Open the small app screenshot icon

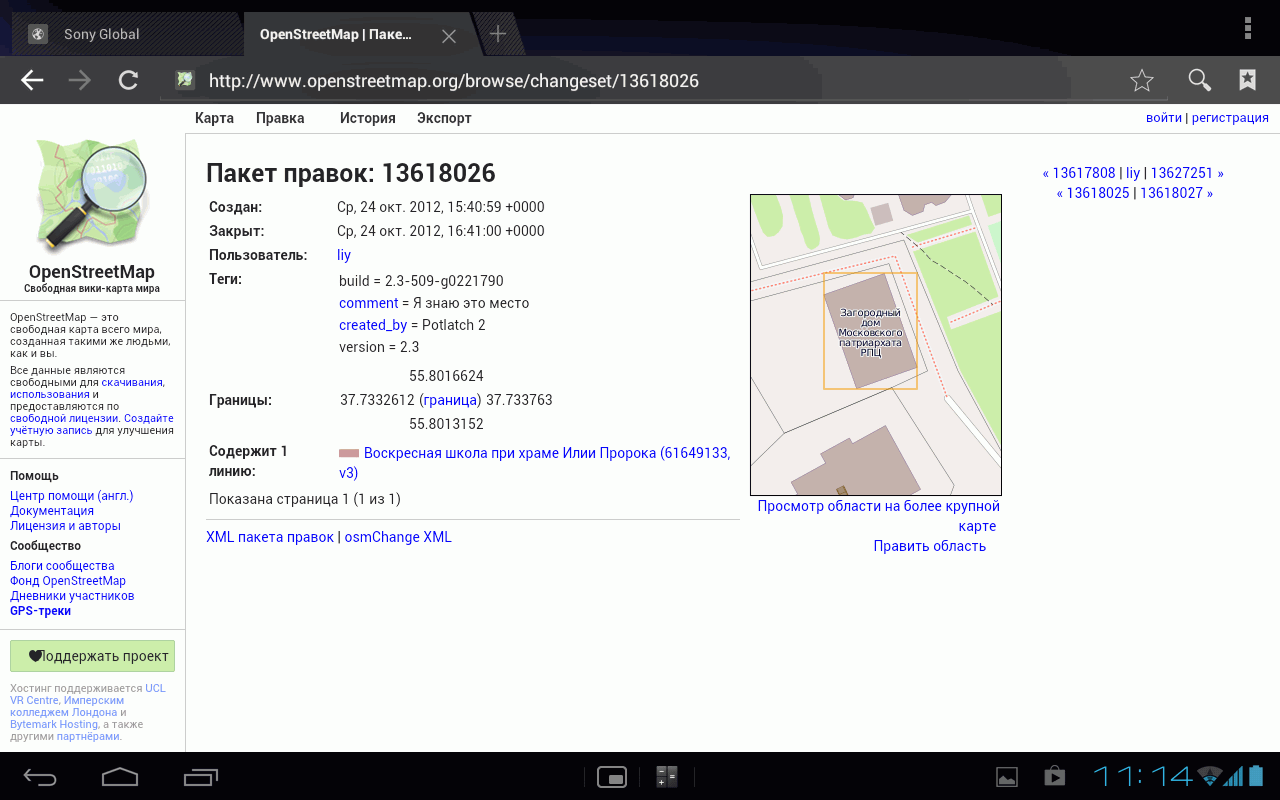click(x=611, y=776)
